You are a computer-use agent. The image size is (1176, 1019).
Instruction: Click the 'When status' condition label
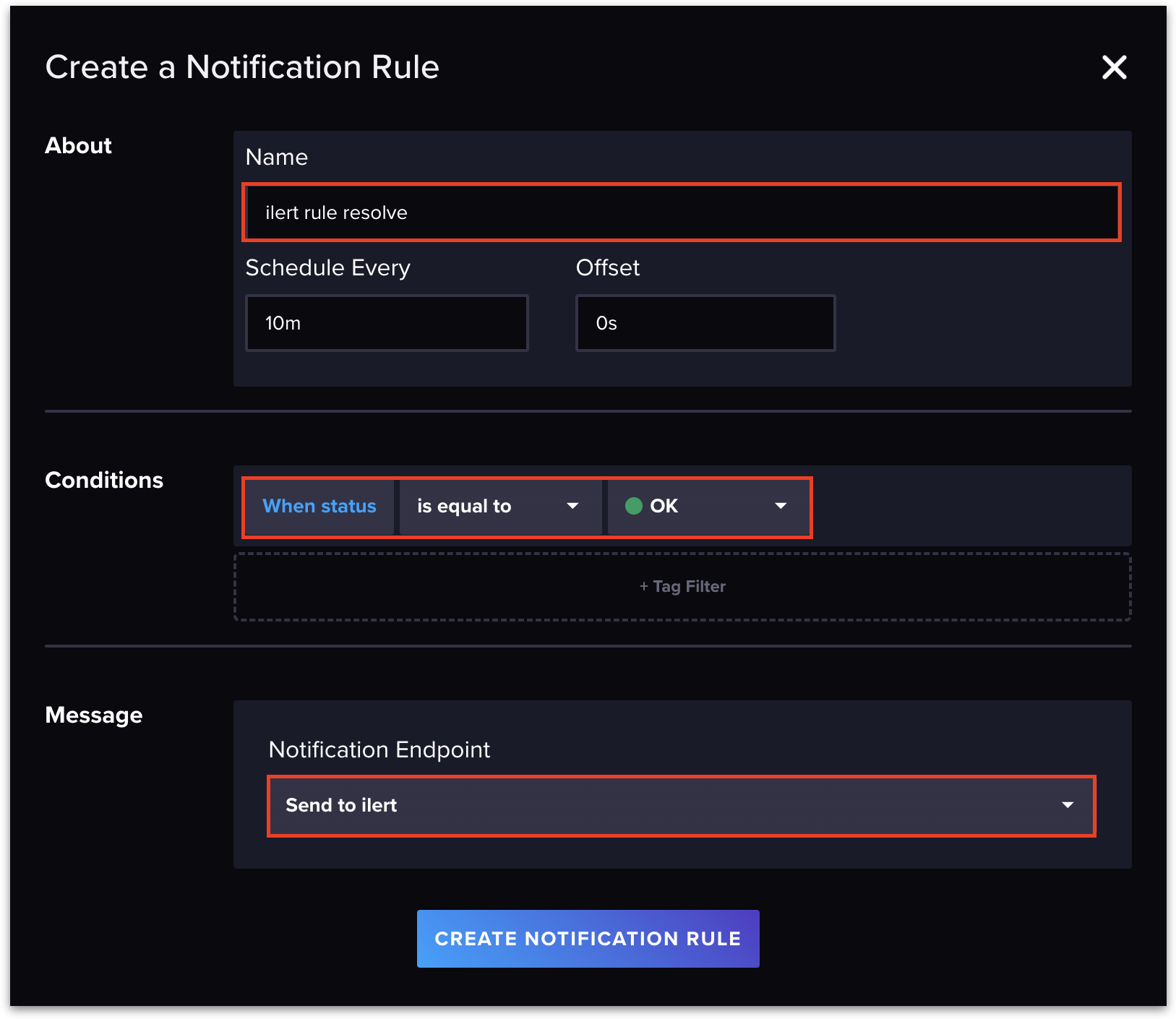pos(319,506)
